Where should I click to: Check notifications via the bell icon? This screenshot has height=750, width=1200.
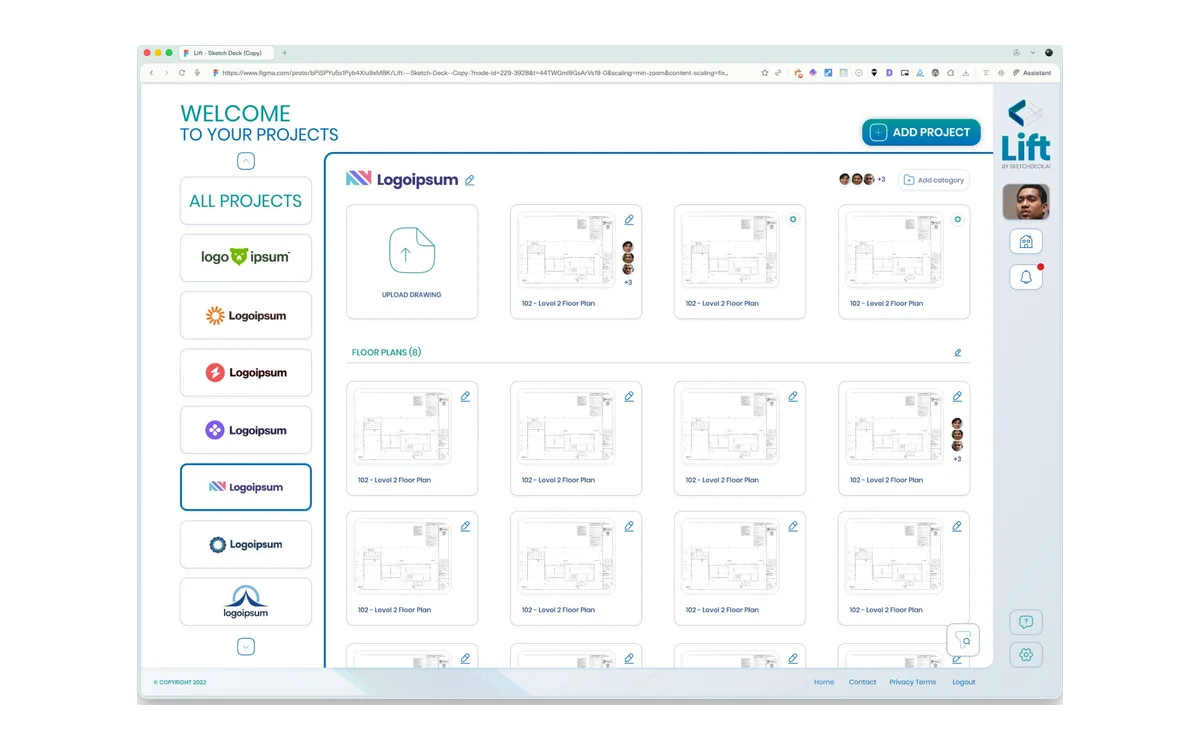[1026, 278]
